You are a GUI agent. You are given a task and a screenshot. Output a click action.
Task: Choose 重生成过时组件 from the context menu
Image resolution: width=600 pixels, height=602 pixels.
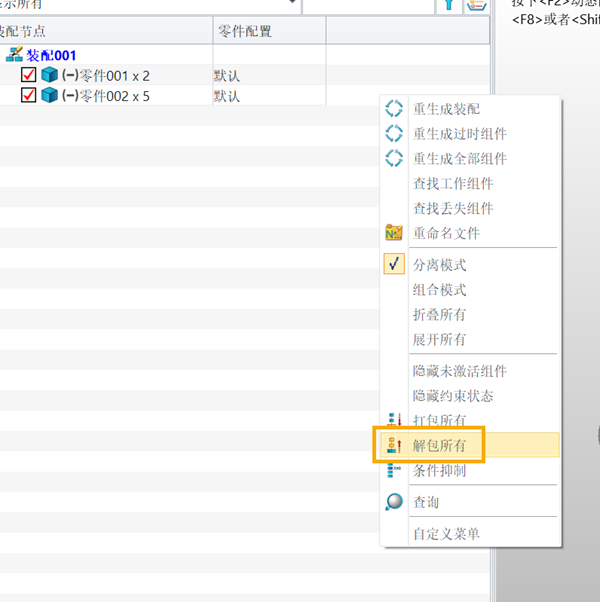coord(460,134)
